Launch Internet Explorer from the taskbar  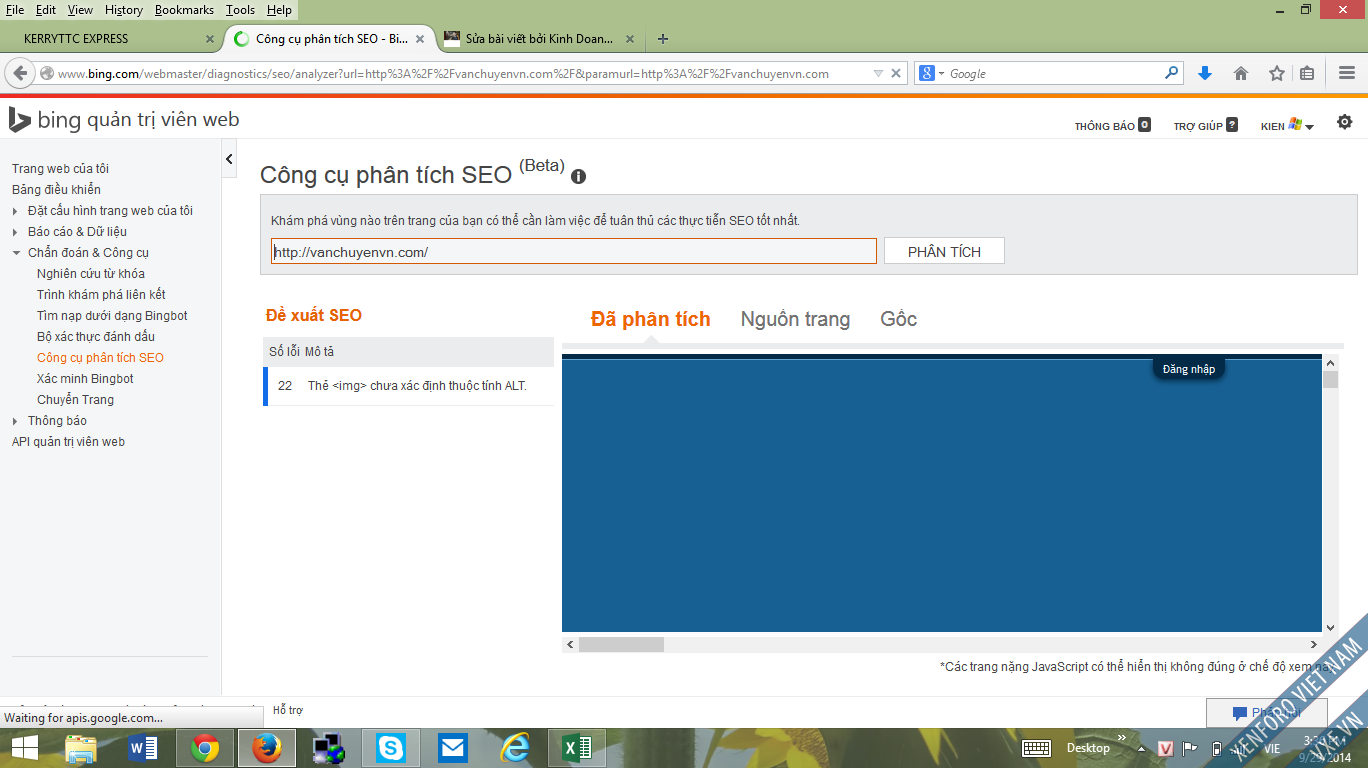coord(515,748)
